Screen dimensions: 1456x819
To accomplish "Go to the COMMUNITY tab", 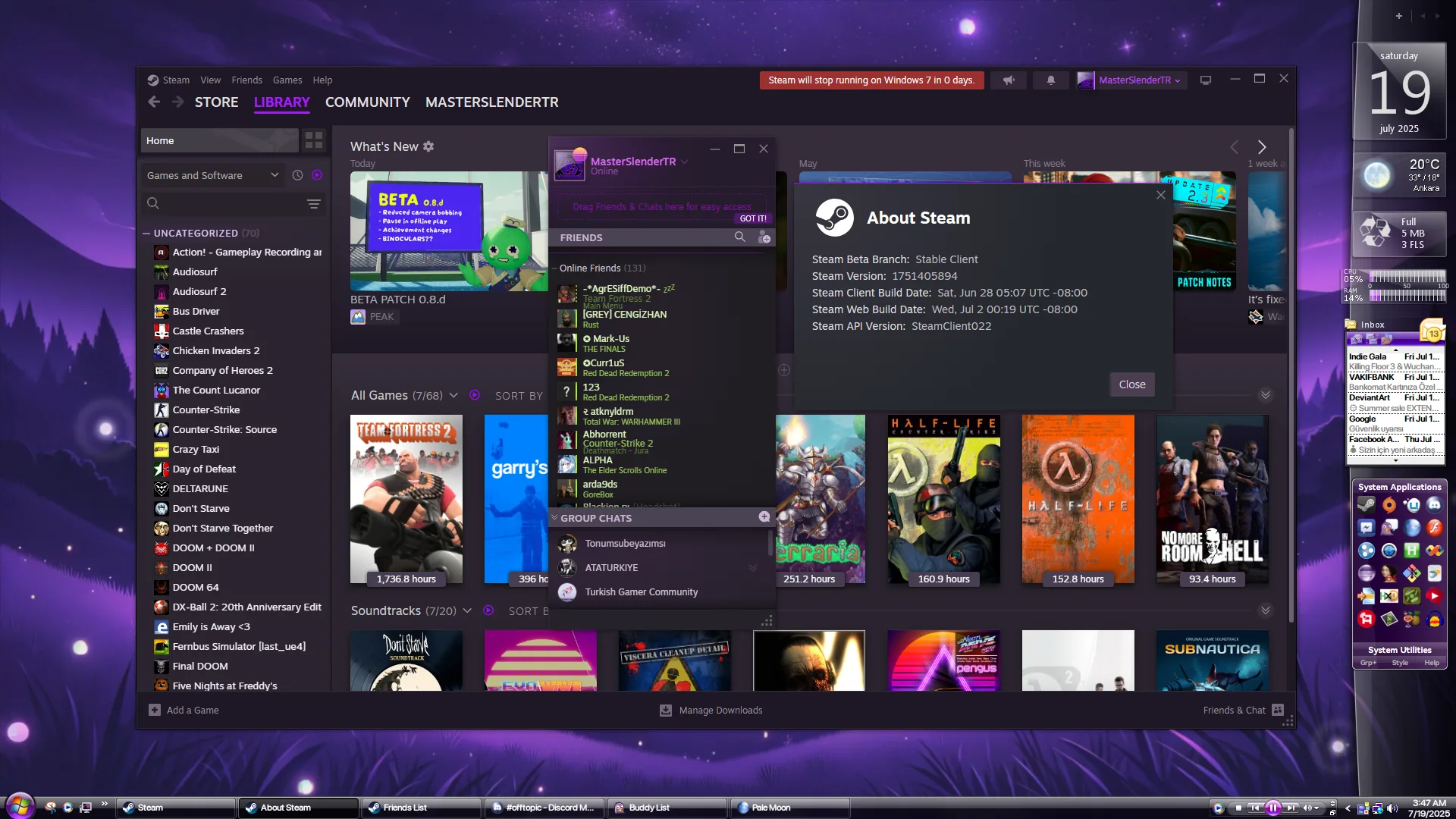I will pyautogui.click(x=368, y=102).
